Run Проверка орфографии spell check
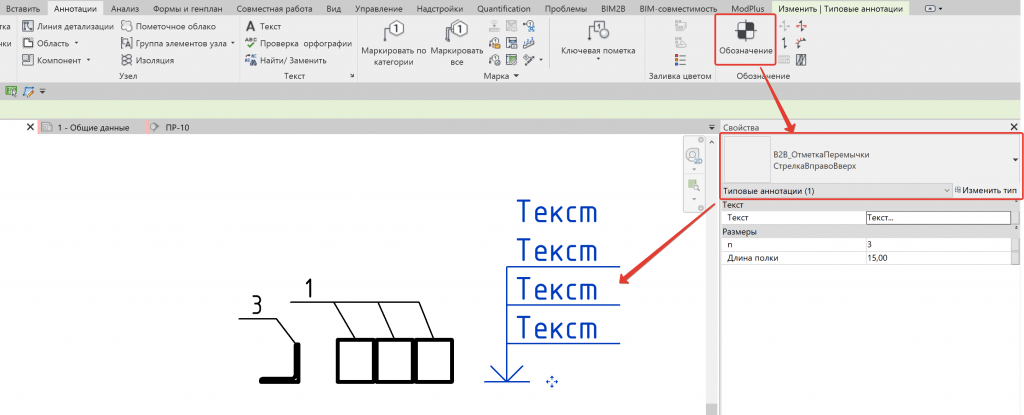The image size is (1024, 415). coord(297,43)
